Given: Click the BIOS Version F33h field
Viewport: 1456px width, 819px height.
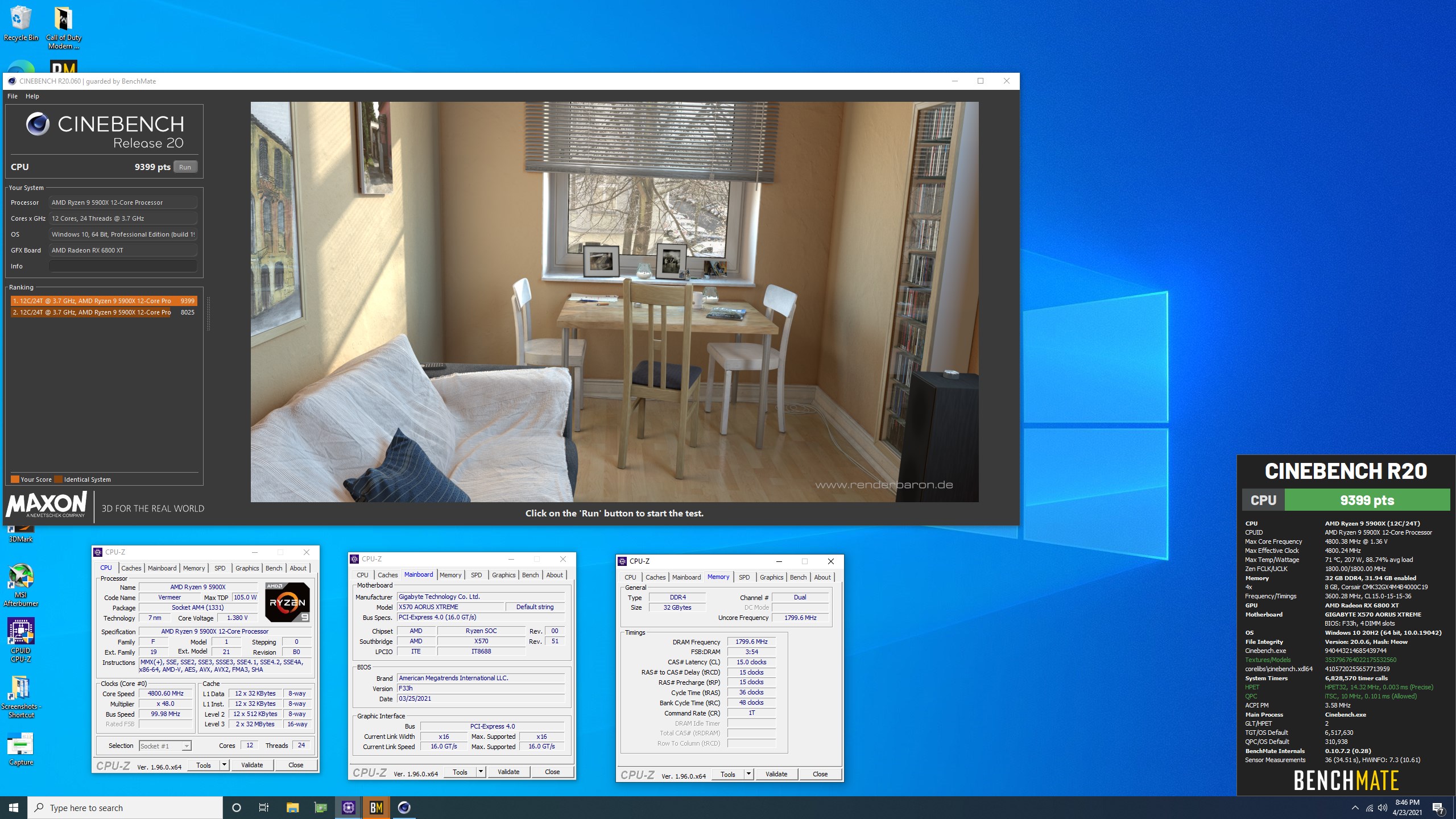Looking at the screenshot, I should click(481, 688).
